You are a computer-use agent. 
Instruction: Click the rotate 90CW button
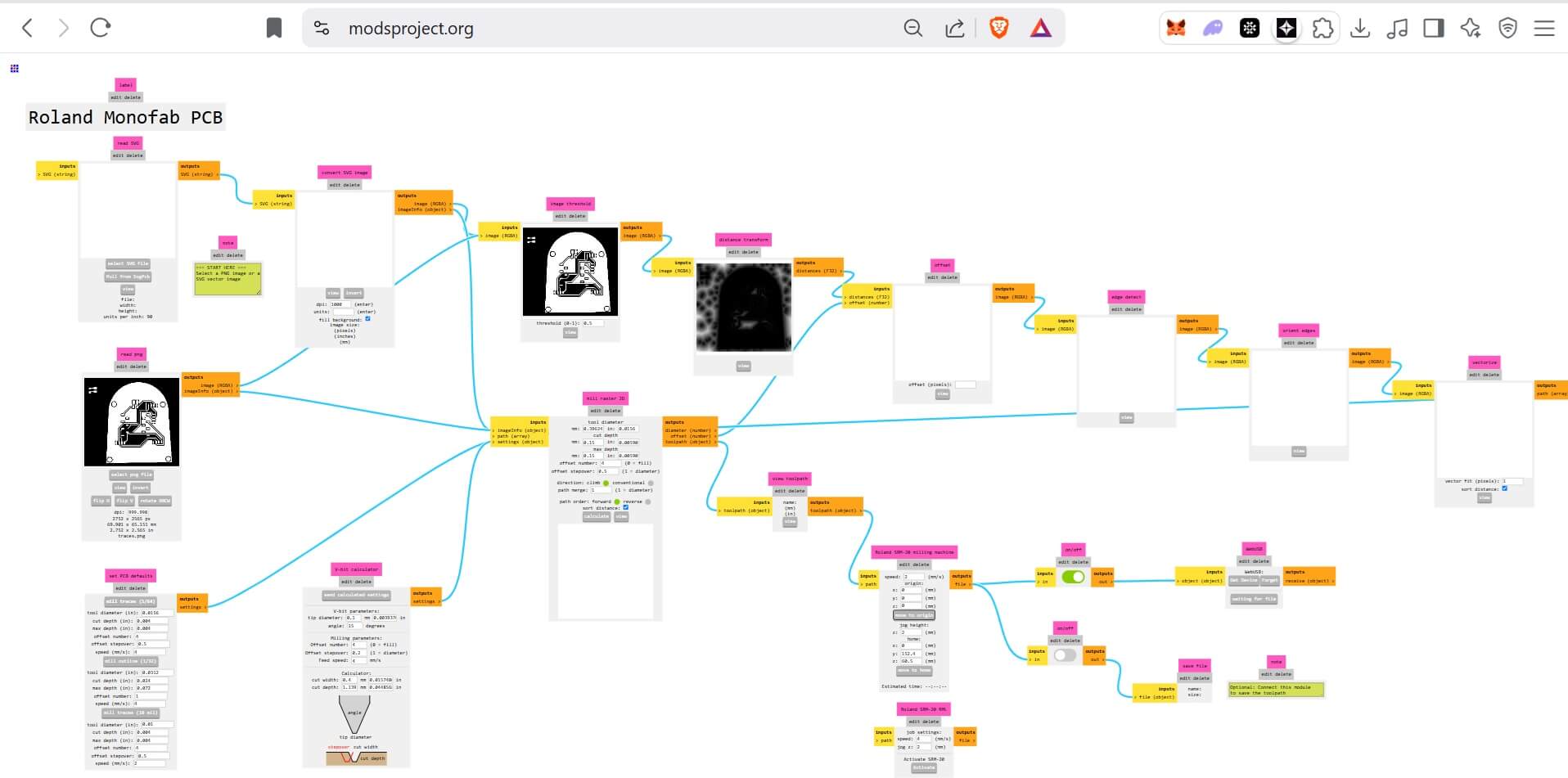click(x=155, y=501)
